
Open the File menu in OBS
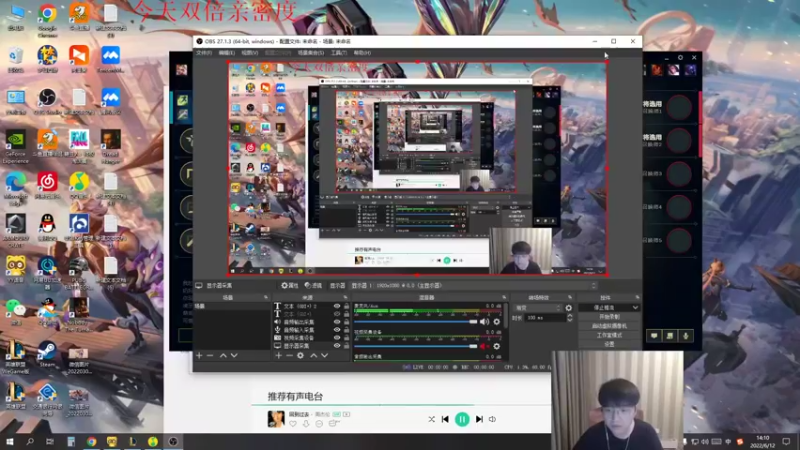point(204,53)
